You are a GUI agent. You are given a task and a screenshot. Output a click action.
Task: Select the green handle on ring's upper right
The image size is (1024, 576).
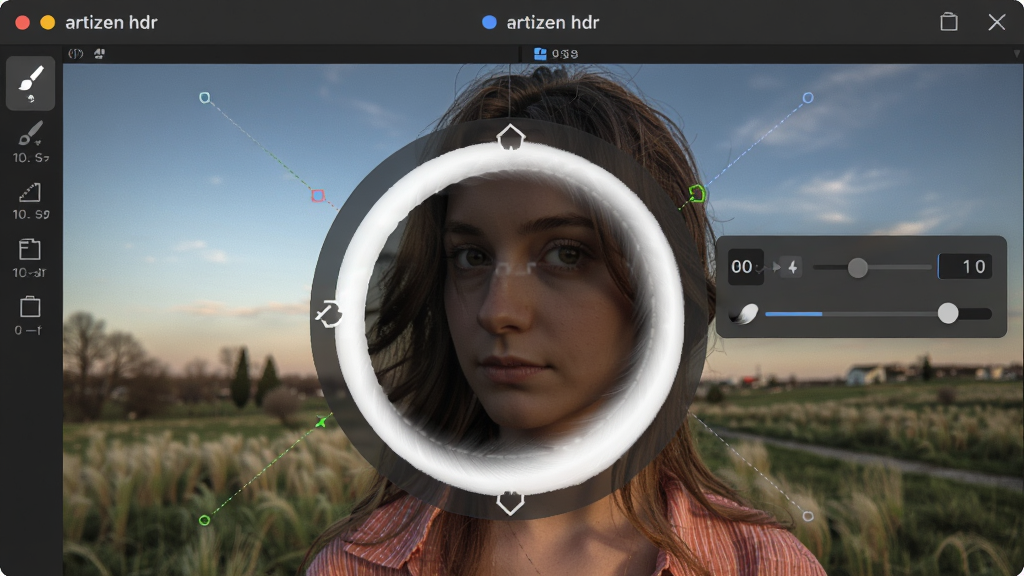pyautogui.click(x=697, y=193)
